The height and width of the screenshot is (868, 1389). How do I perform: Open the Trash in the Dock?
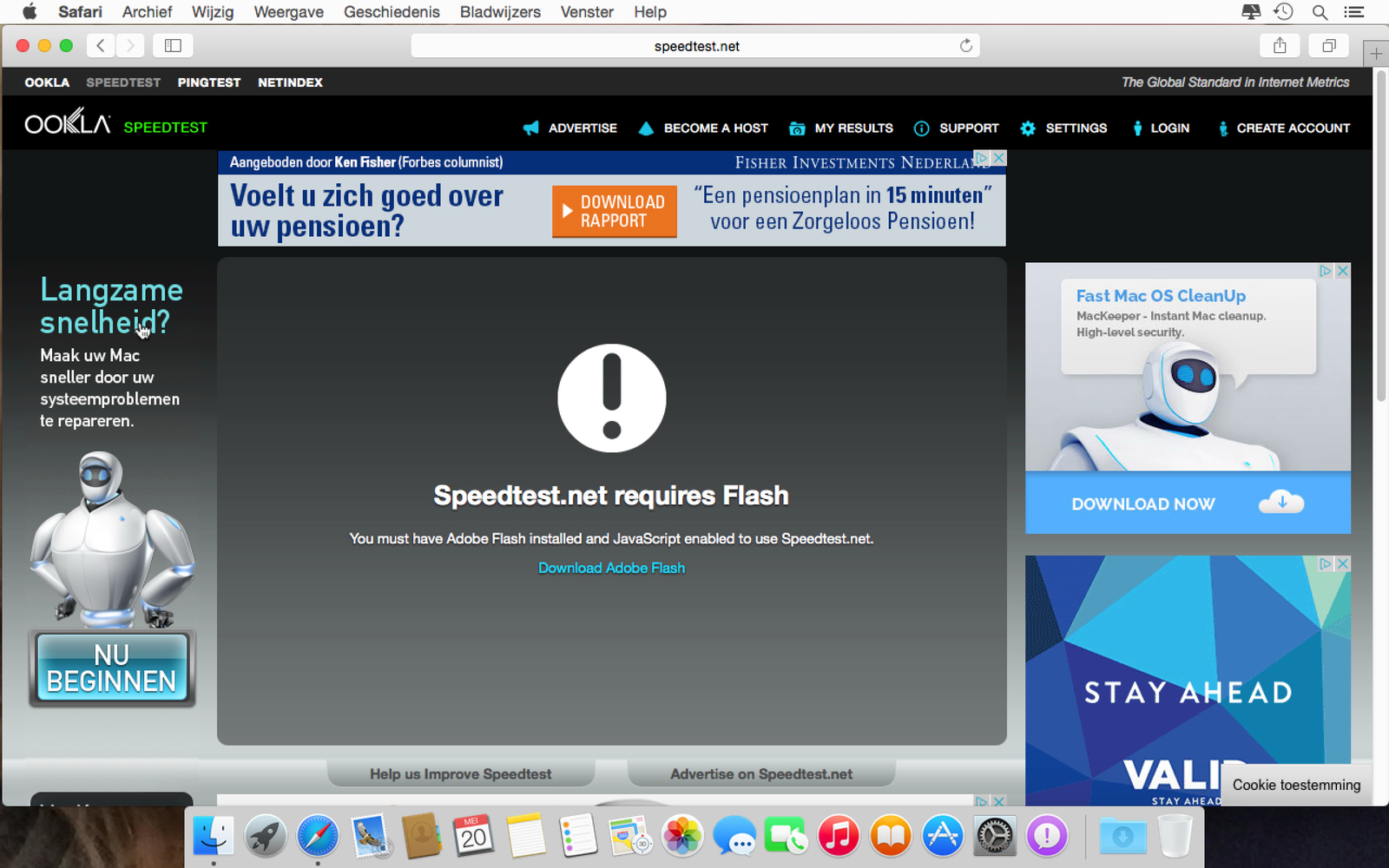pos(1175,836)
